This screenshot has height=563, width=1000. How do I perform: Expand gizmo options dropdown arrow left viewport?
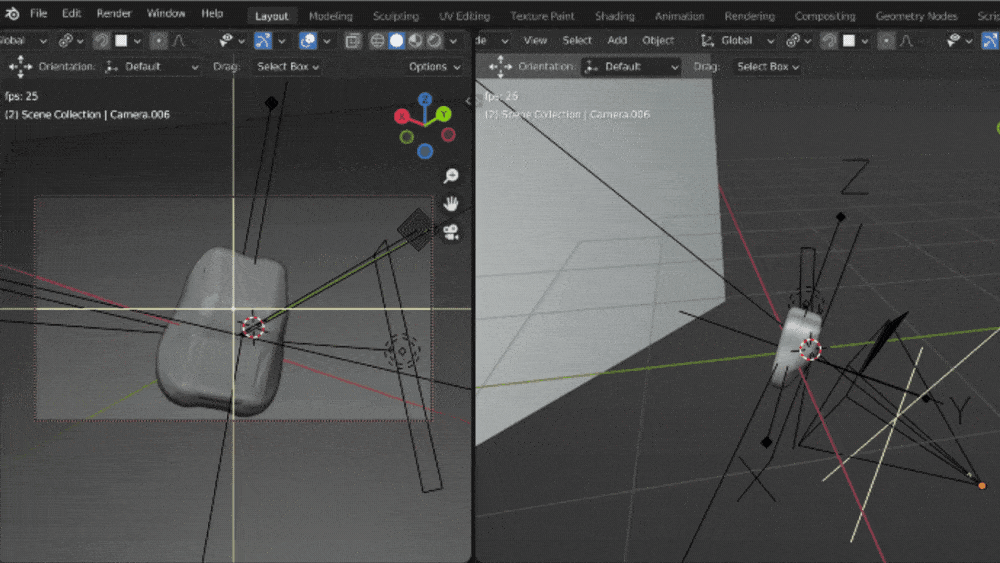(x=281, y=41)
